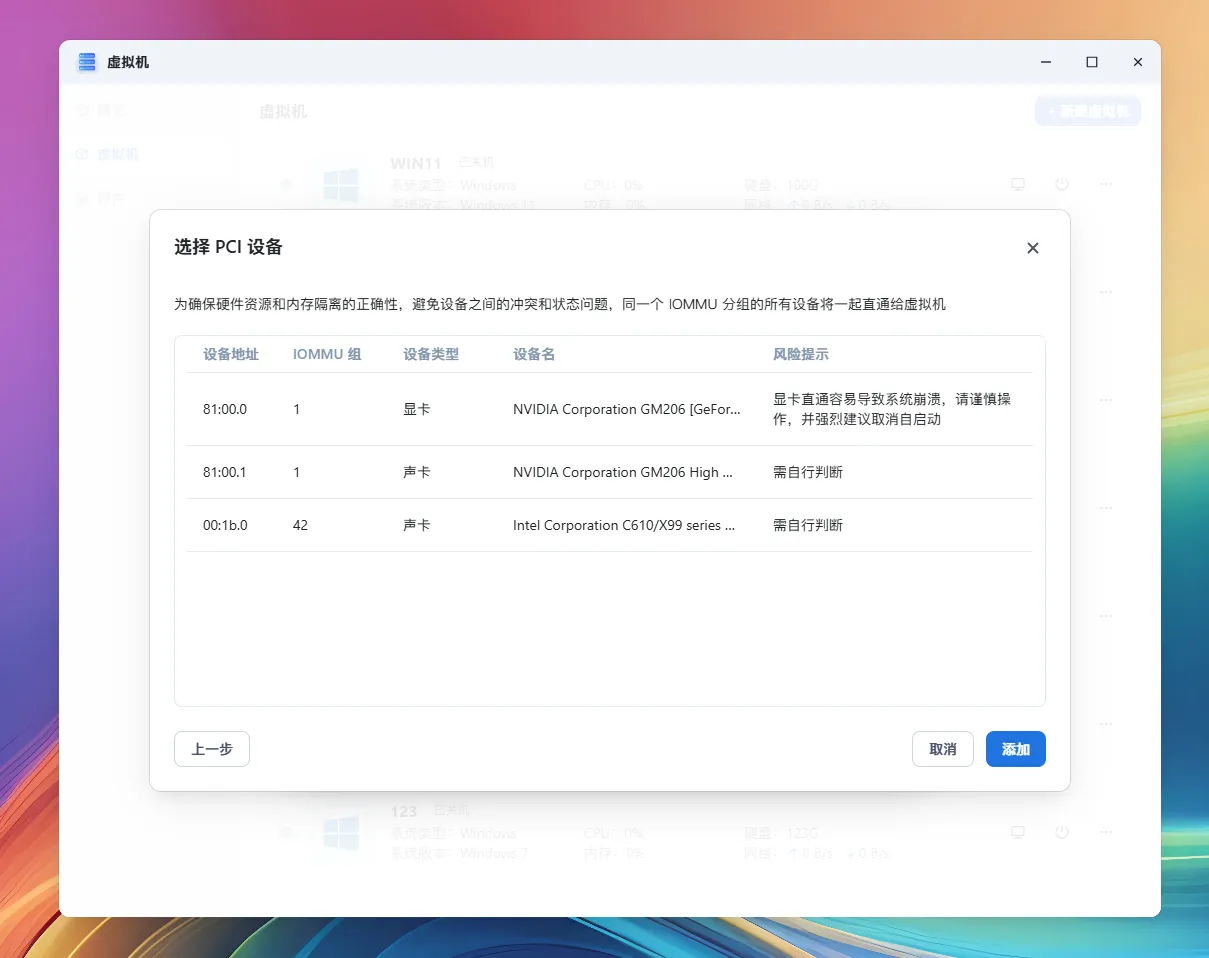The width and height of the screenshot is (1209, 958).
Task: Select the 81:00.0 device address row
Action: (x=225, y=409)
